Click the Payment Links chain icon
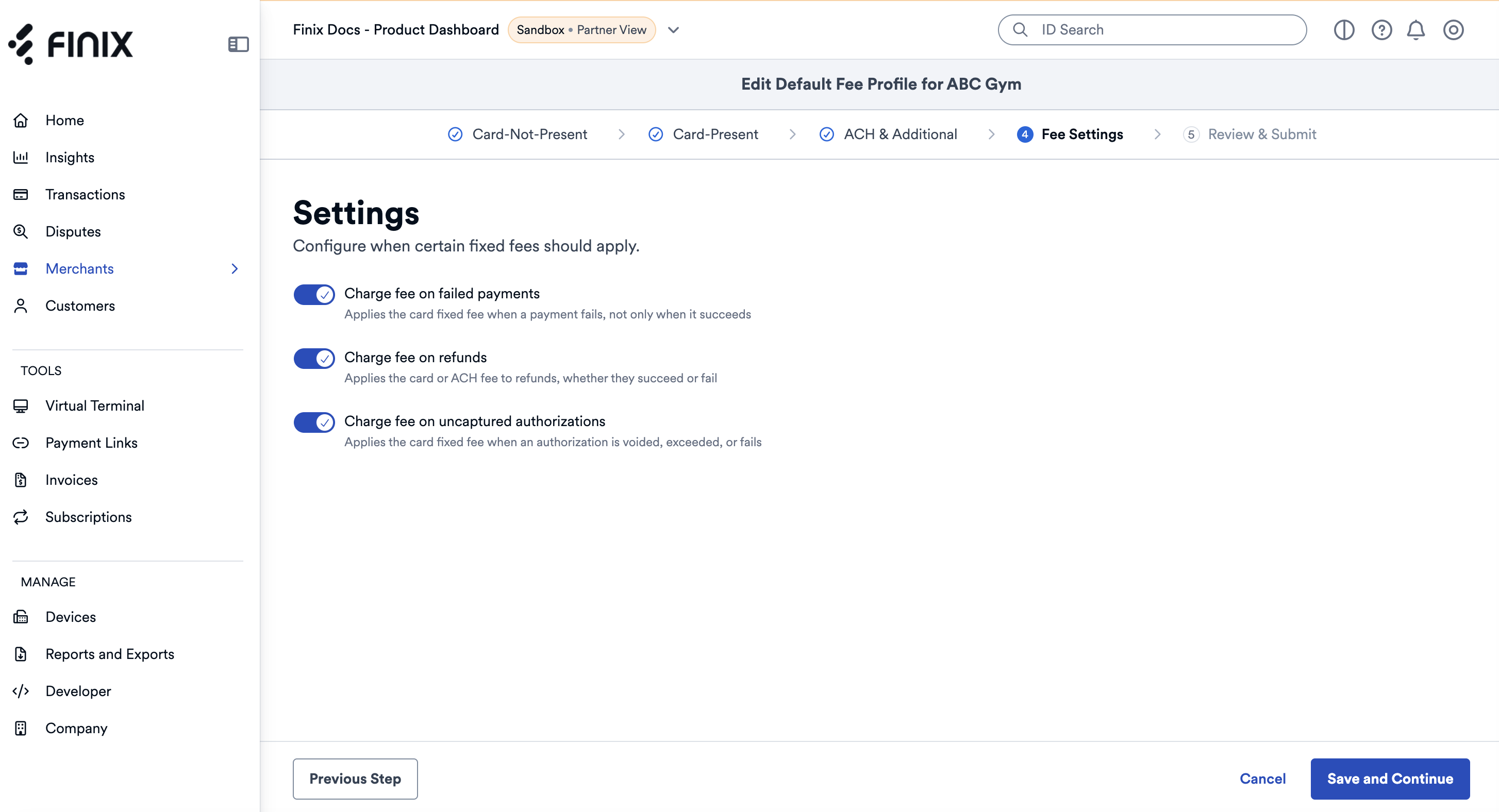This screenshot has height=812, width=1499. (21, 443)
